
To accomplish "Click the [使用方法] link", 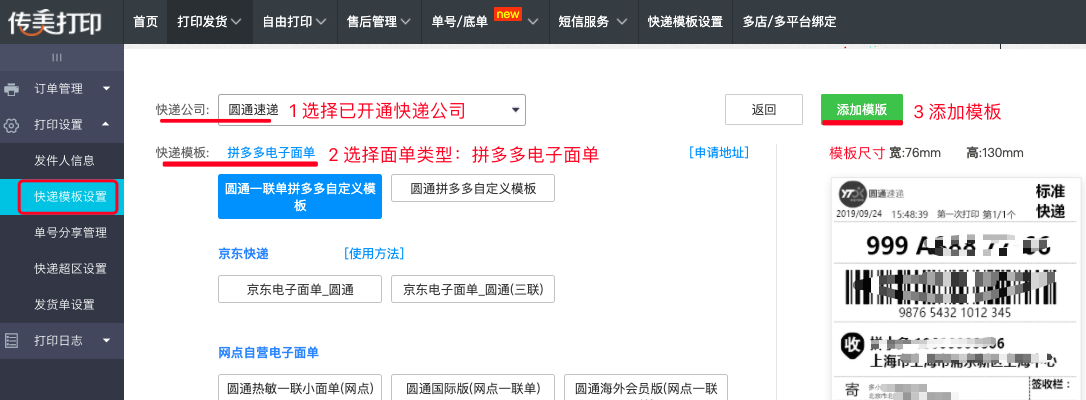I will click(374, 253).
